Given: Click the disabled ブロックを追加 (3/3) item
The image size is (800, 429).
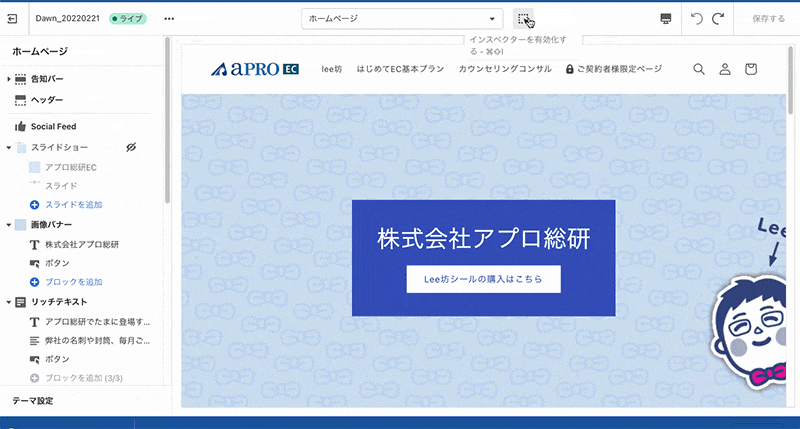Looking at the screenshot, I should click(84, 378).
